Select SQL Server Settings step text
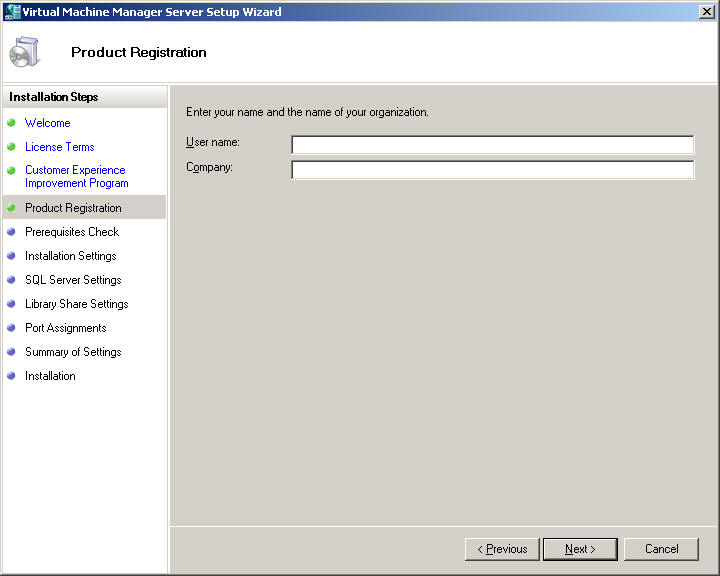The image size is (720, 576). (x=73, y=280)
